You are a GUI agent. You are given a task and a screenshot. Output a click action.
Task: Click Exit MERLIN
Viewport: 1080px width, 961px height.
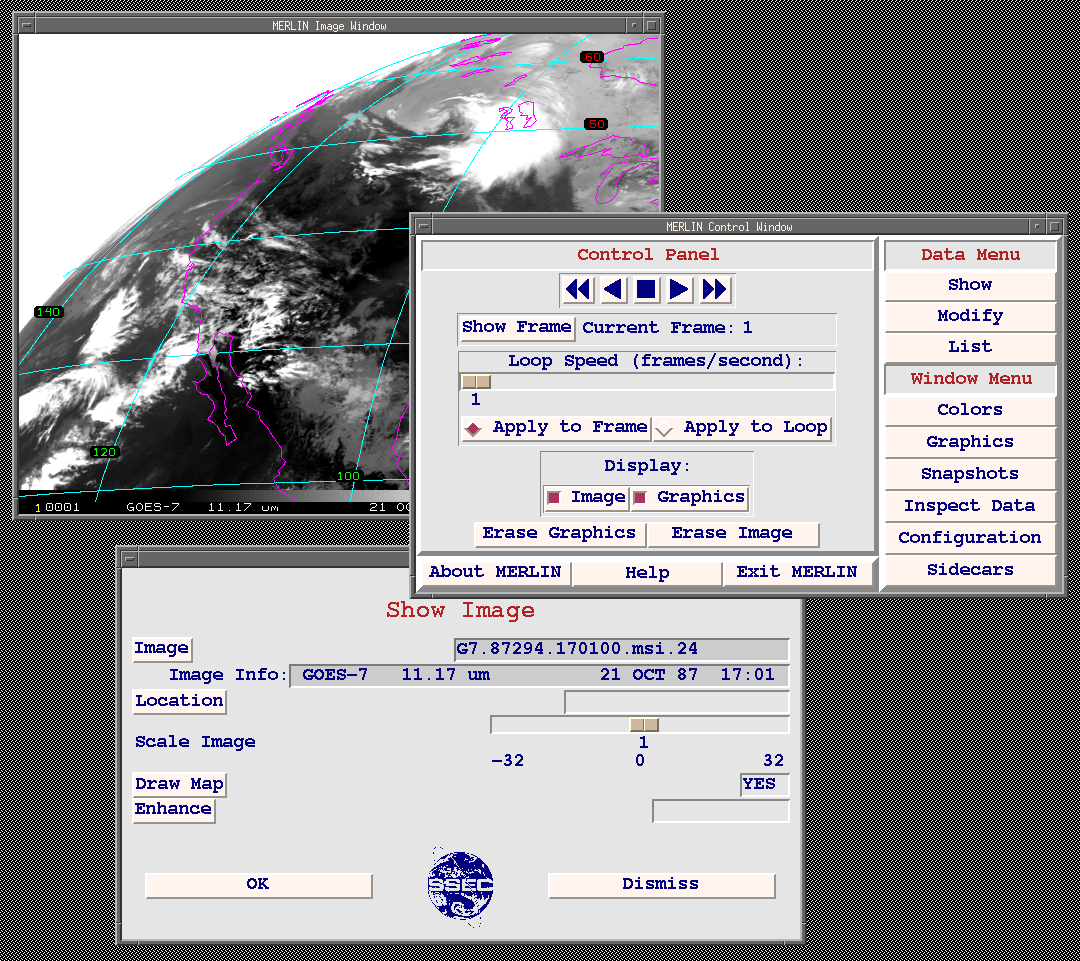pyautogui.click(x=797, y=572)
